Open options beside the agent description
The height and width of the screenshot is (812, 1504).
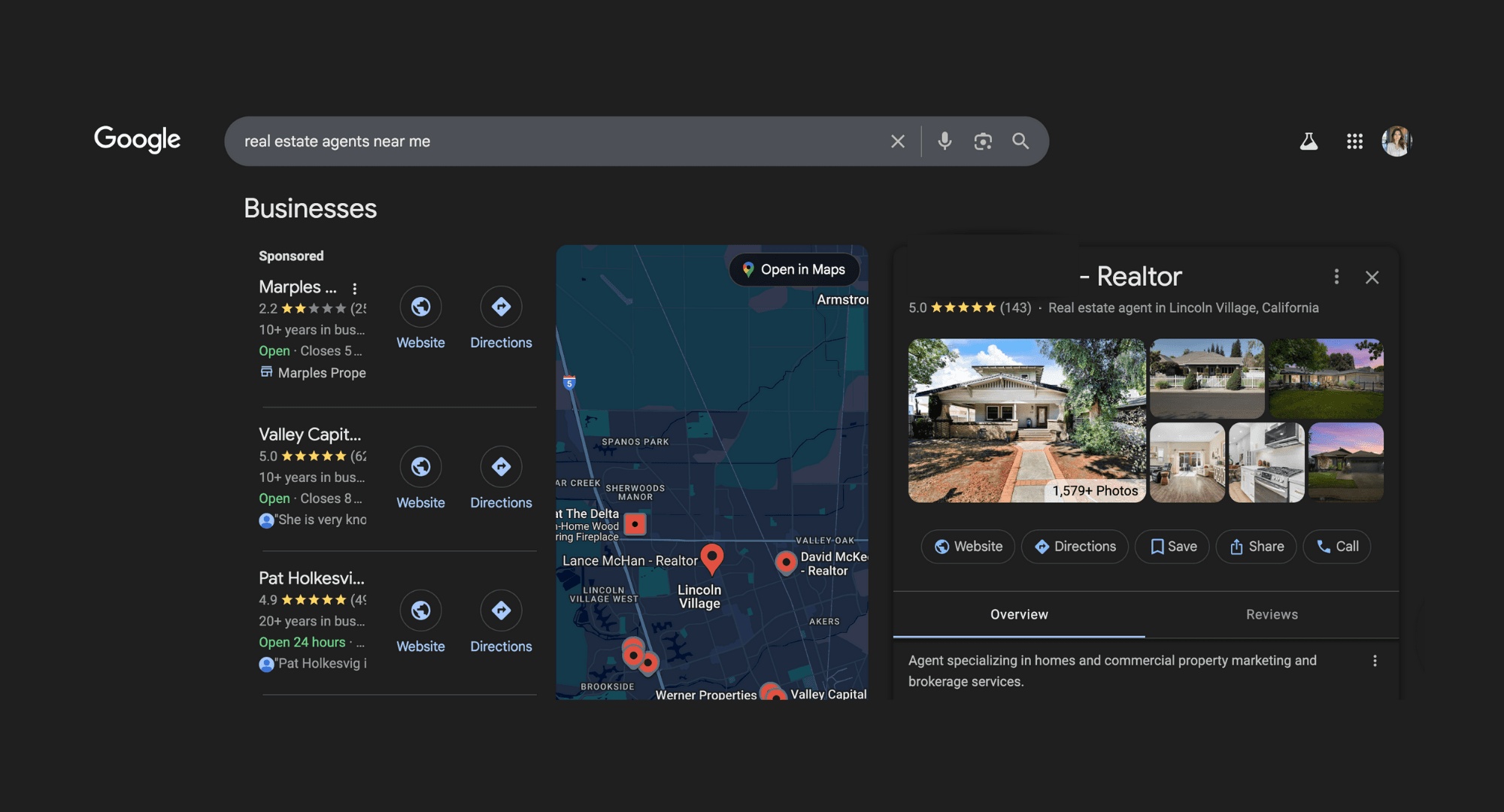(x=1375, y=661)
